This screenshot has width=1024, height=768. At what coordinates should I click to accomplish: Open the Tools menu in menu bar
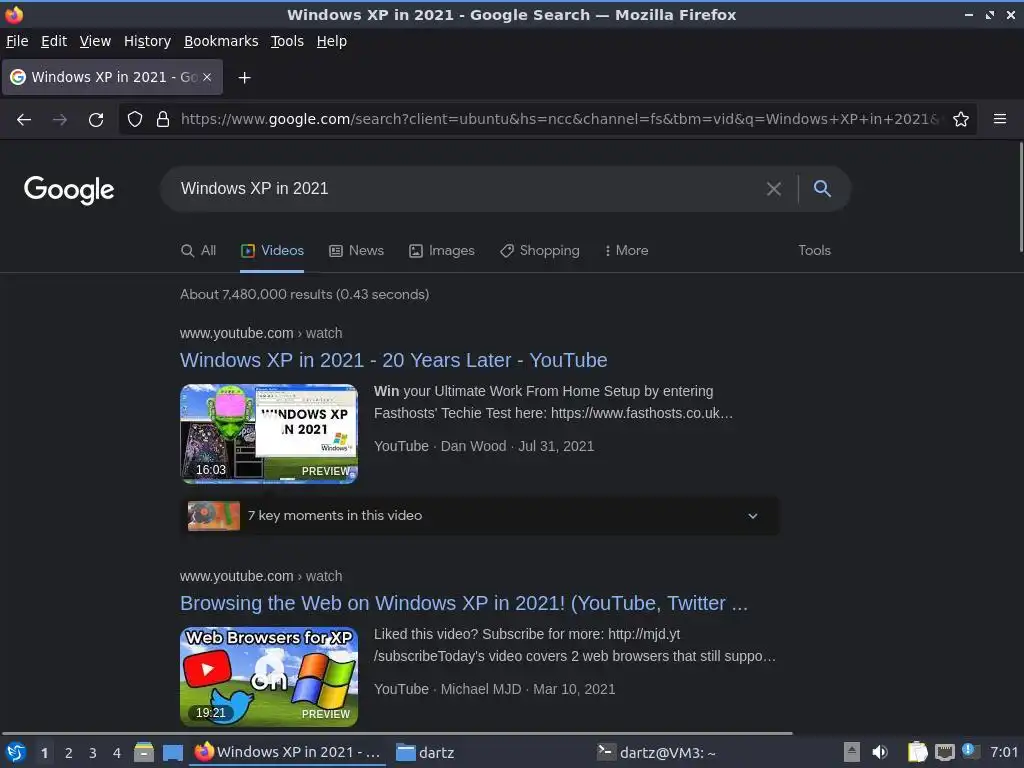287,41
